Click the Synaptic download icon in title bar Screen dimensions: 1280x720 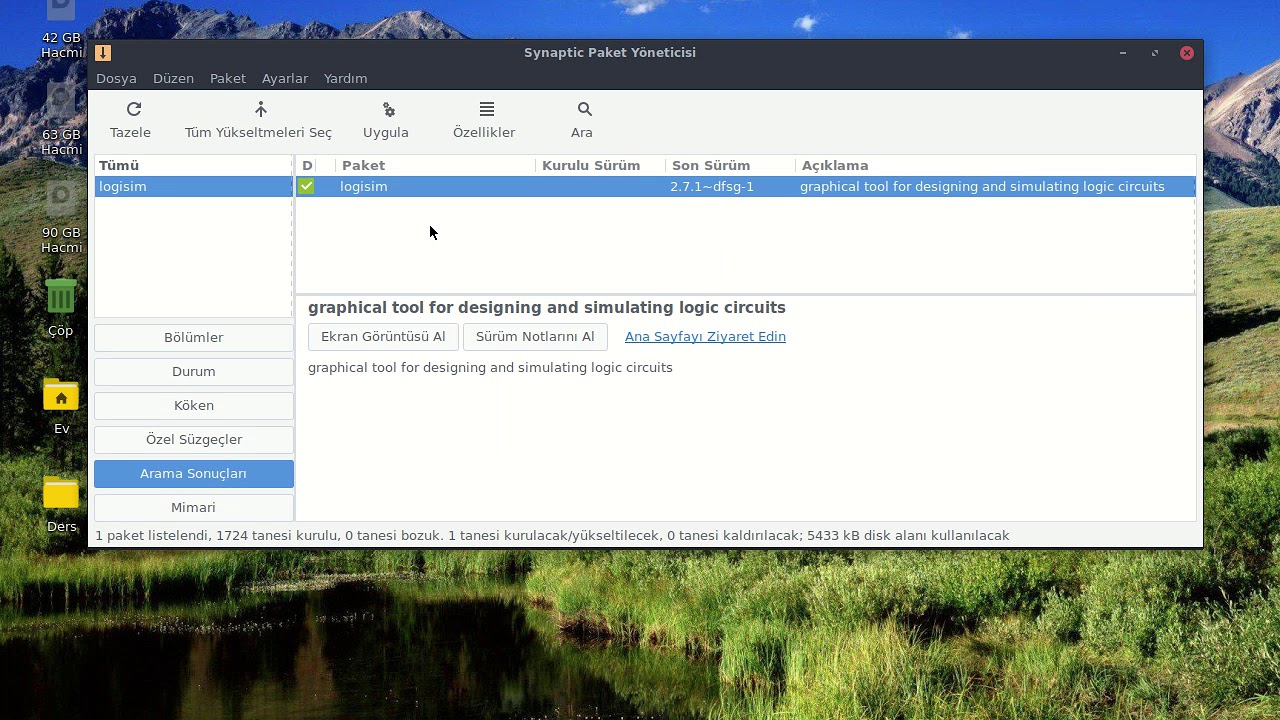pos(103,53)
